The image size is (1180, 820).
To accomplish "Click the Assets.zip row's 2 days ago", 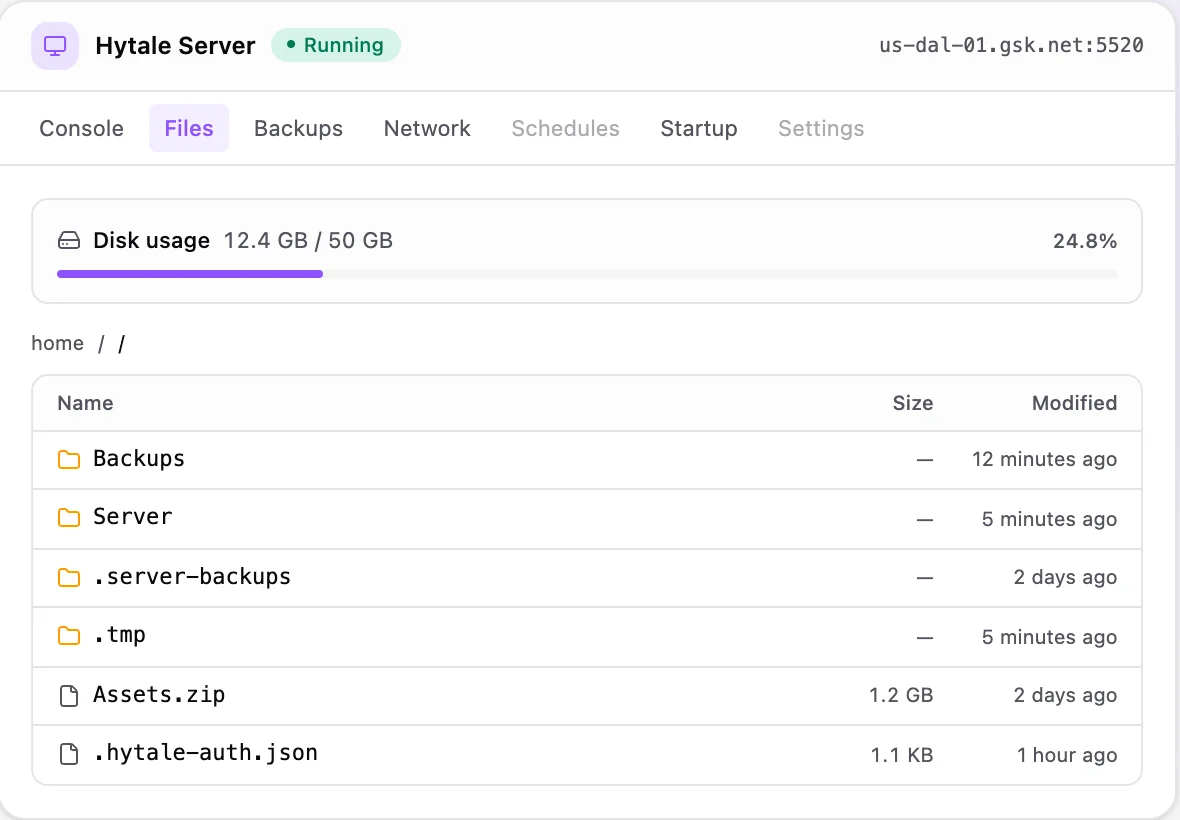I will click(1065, 696).
